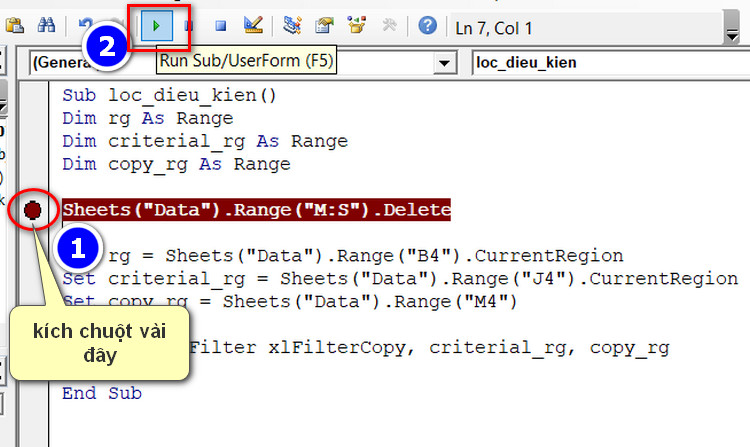750x447 pixels.
Task: Click the Run Sub/UserForm play icon
Action: click(x=155, y=25)
